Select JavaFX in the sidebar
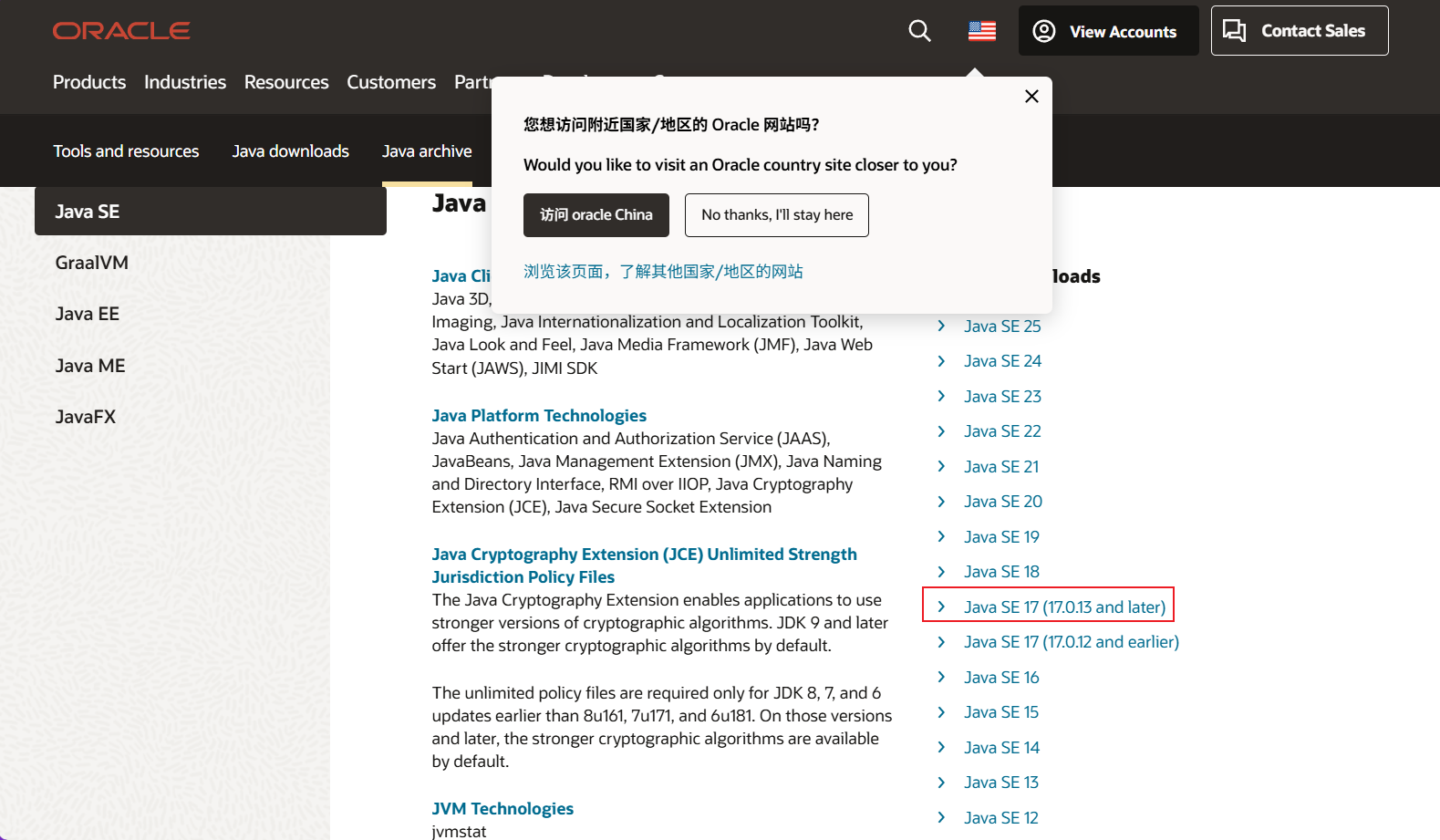Screen dimensions: 1440x840 [86, 417]
